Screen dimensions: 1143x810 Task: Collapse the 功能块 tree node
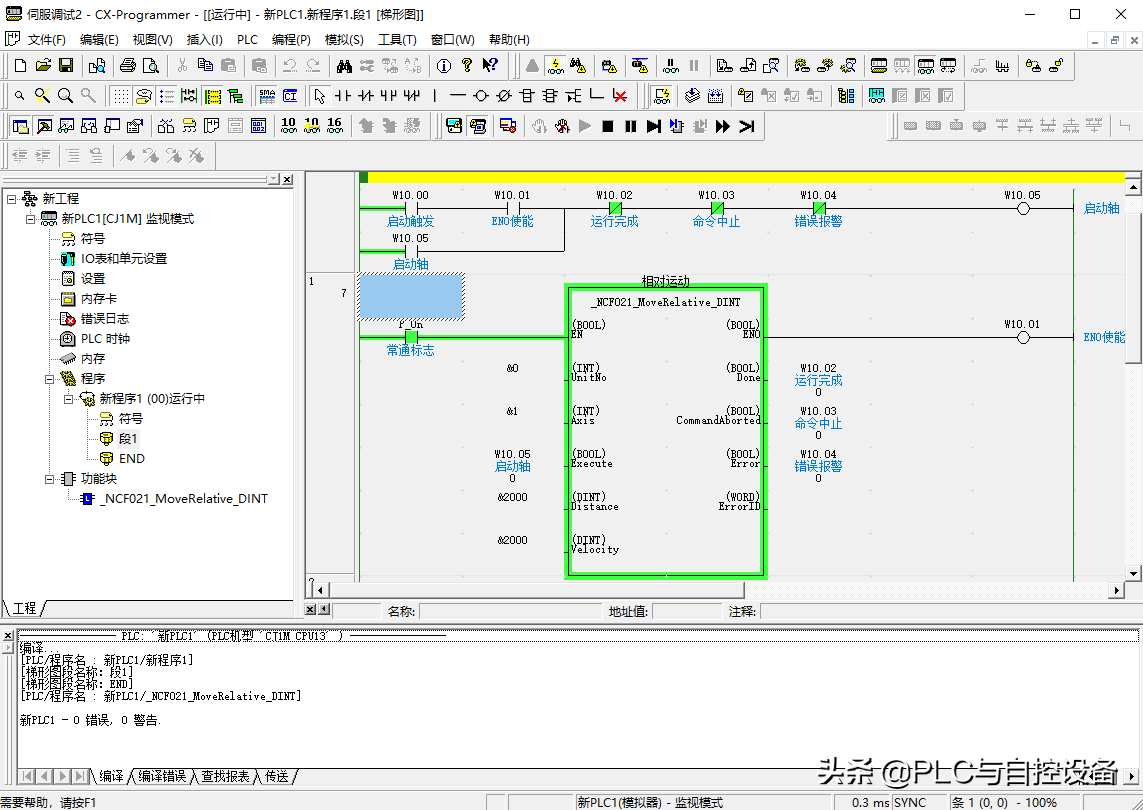[49, 479]
